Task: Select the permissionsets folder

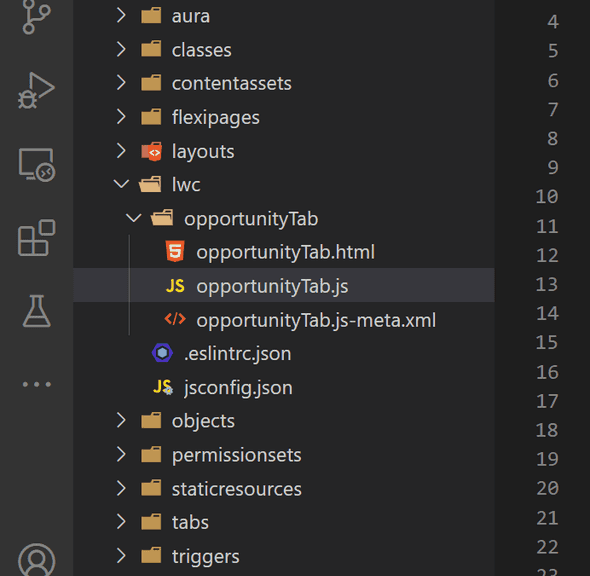Action: (284, 454)
